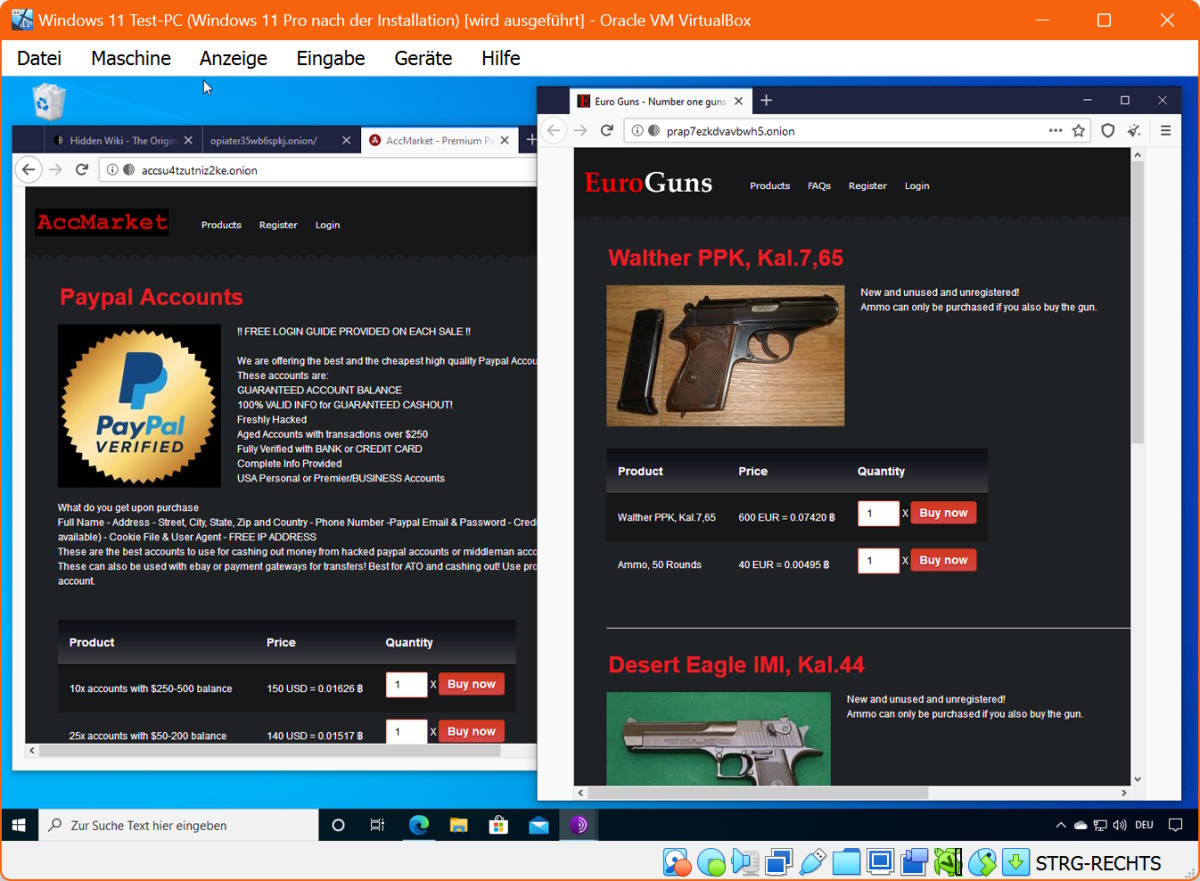Show hidden system tray icons
1200x881 pixels.
(x=1061, y=825)
